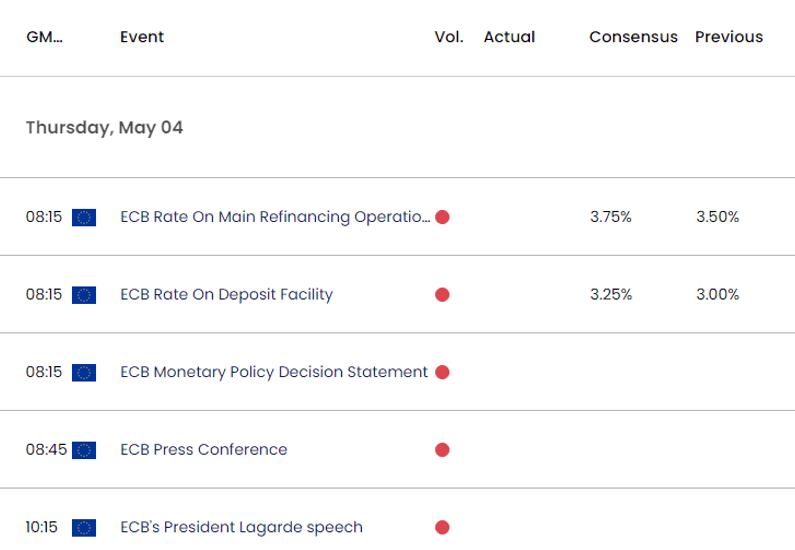795x550 pixels.
Task: Click red volatility dot for Main Refinancing rate
Action: (x=442, y=217)
